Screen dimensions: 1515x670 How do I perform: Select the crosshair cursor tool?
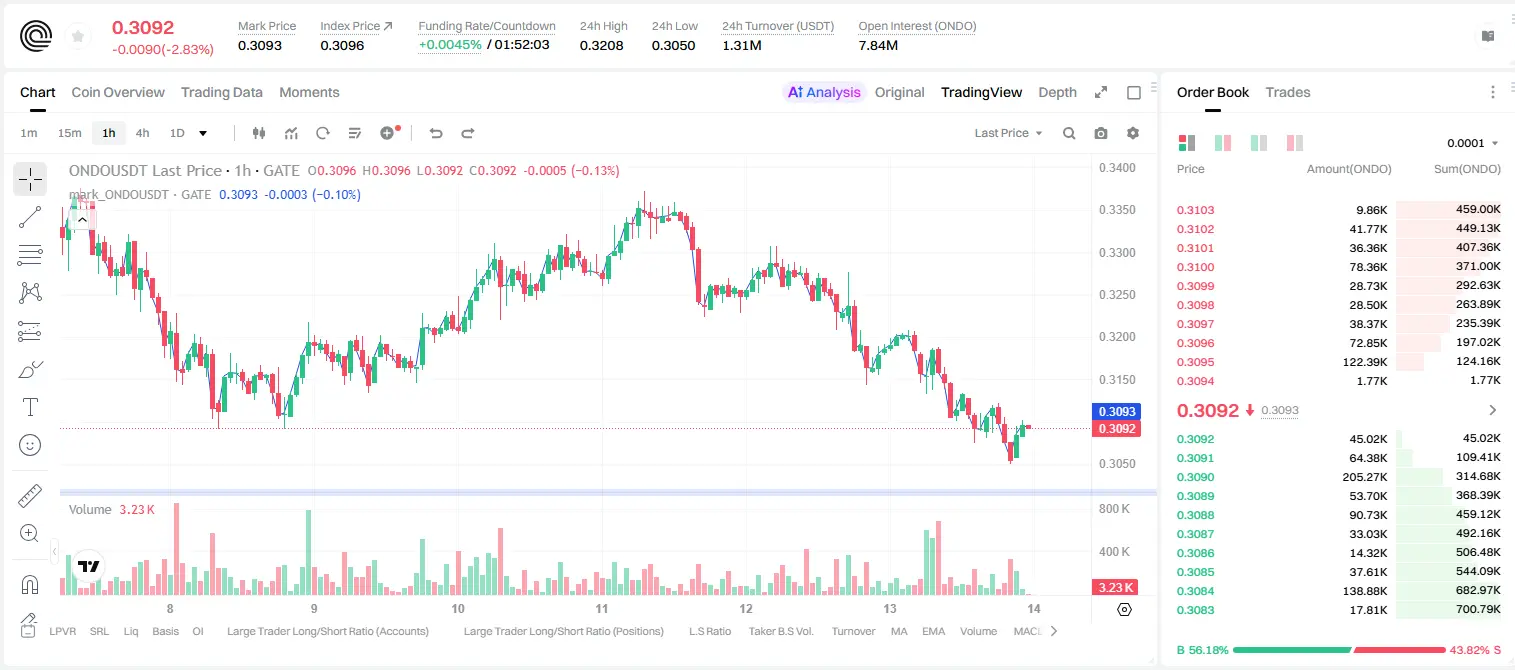[x=30, y=180]
